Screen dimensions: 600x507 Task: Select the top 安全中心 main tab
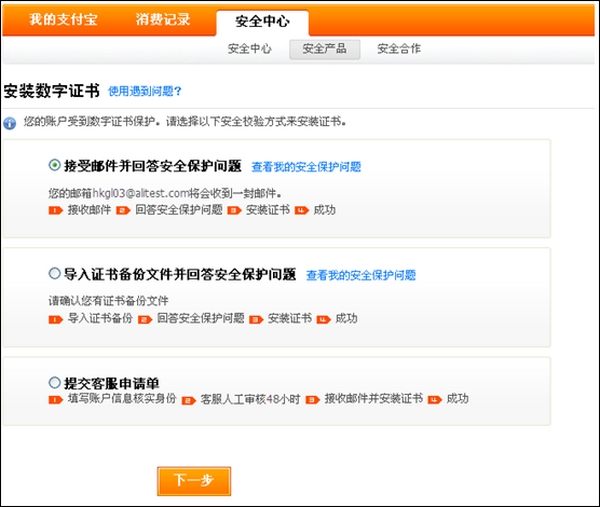tap(262, 21)
